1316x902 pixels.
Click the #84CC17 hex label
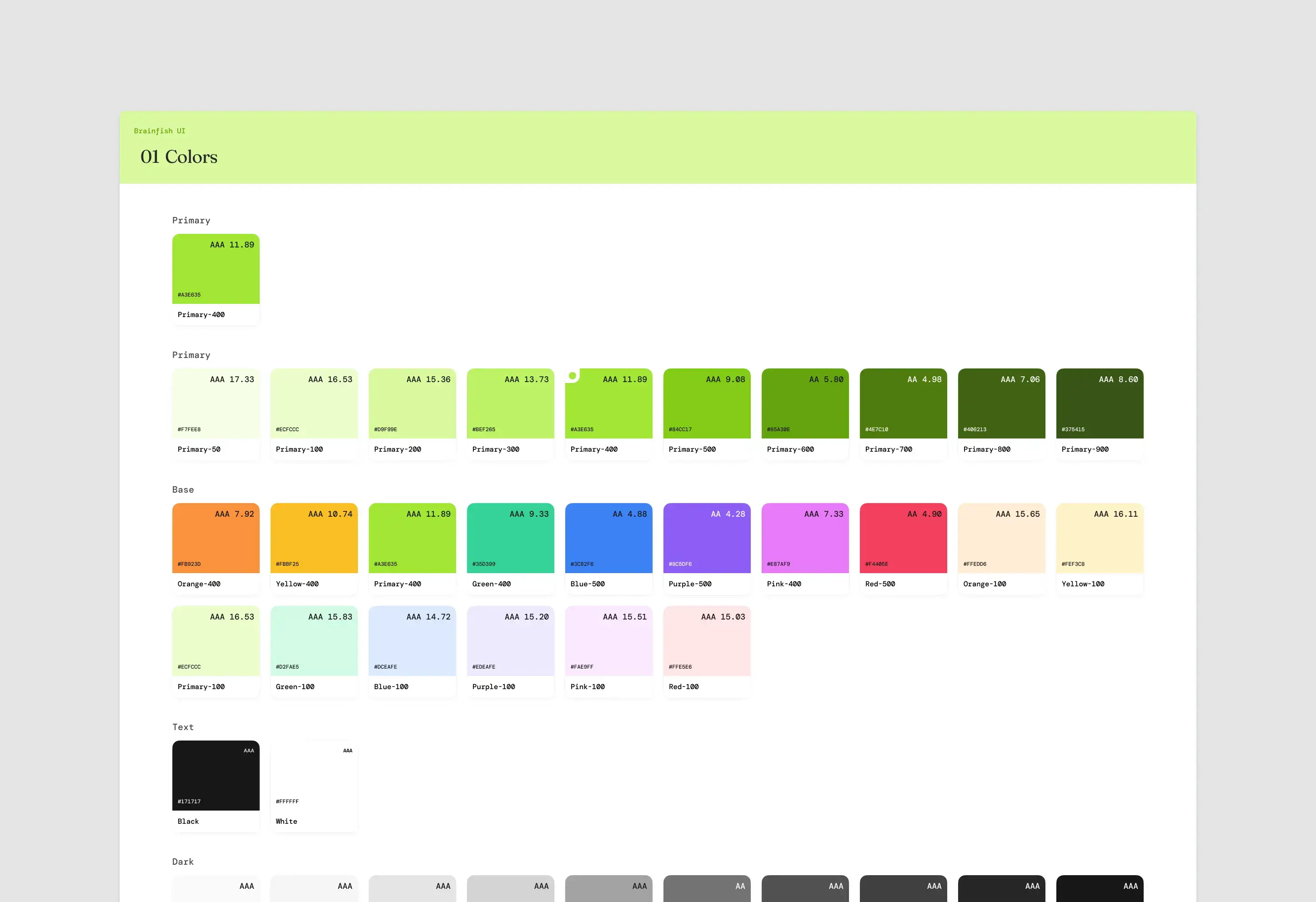pos(680,429)
